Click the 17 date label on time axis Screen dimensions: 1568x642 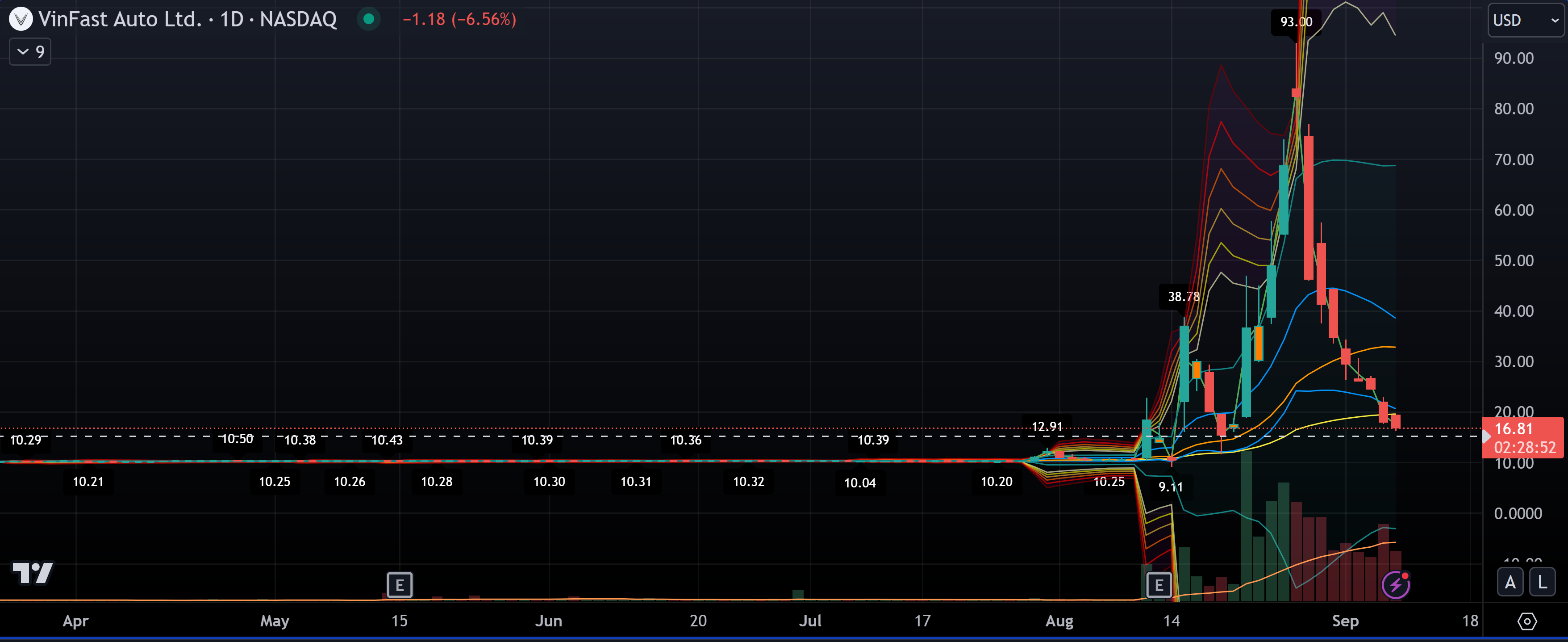point(922,621)
